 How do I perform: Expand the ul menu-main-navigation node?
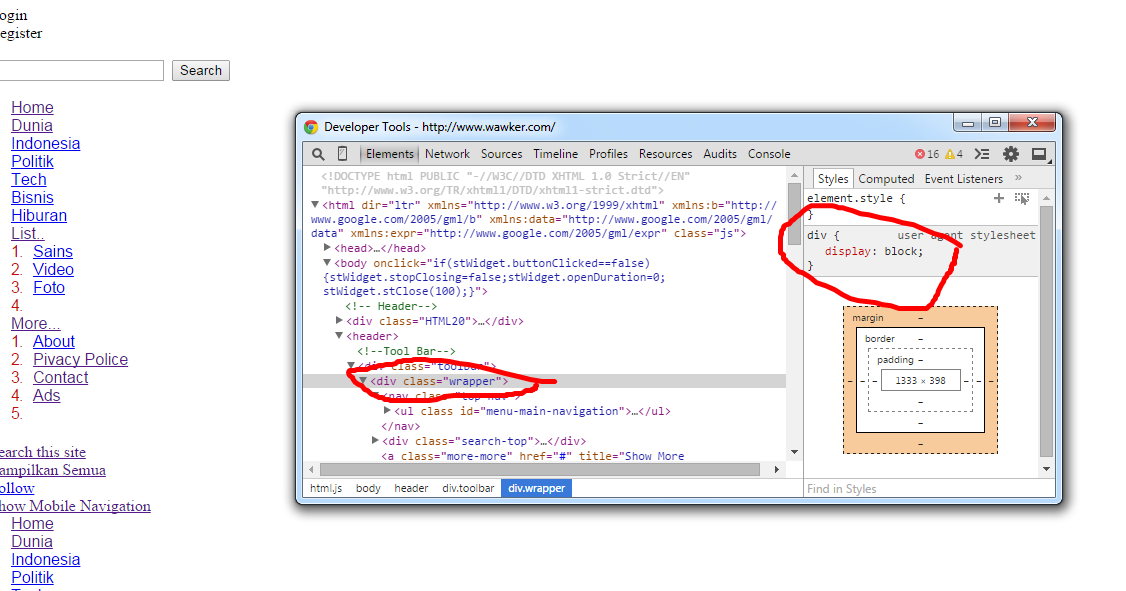point(387,411)
